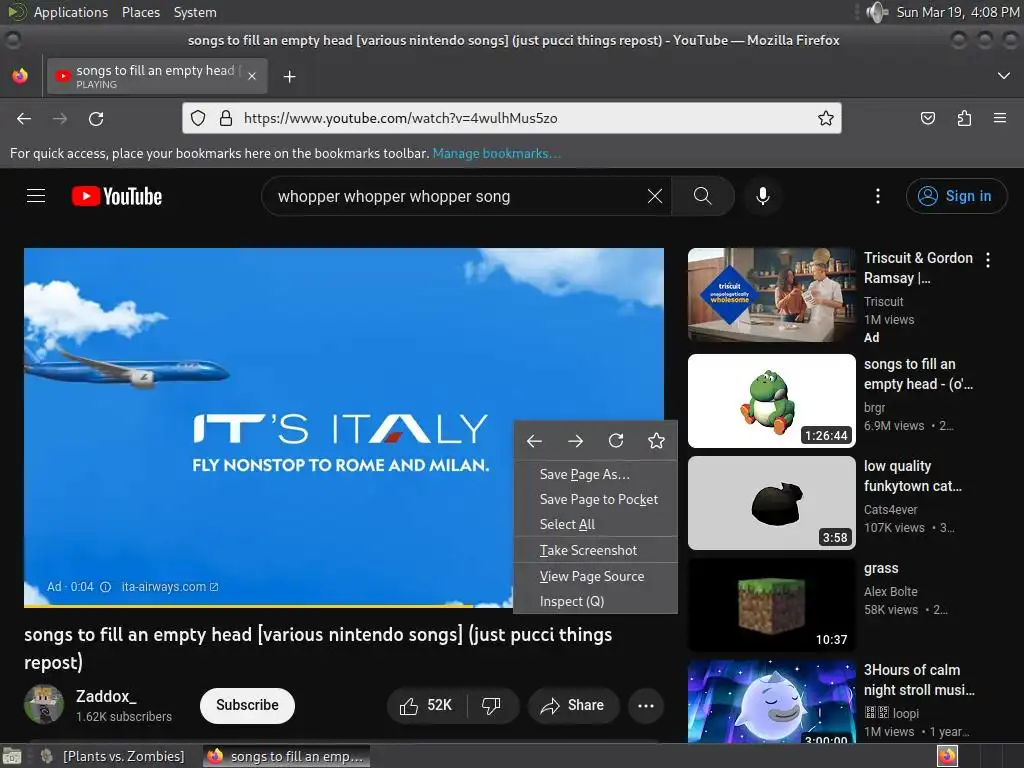Subscribe to the Zaddox_ channel
This screenshot has height=768, width=1024.
click(x=247, y=705)
